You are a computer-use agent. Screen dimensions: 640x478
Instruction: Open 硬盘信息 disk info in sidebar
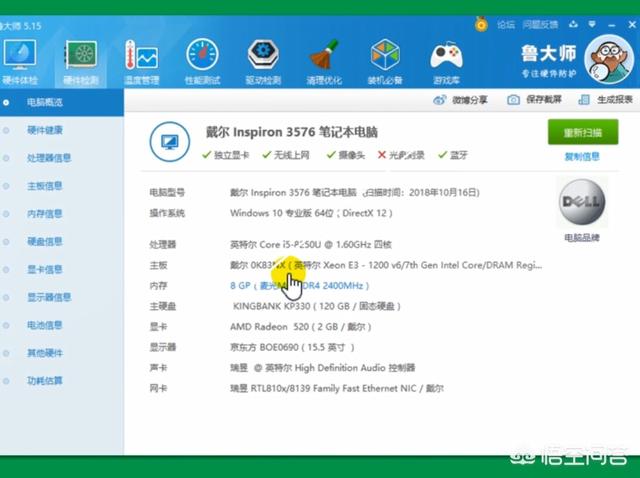pyautogui.click(x=45, y=242)
